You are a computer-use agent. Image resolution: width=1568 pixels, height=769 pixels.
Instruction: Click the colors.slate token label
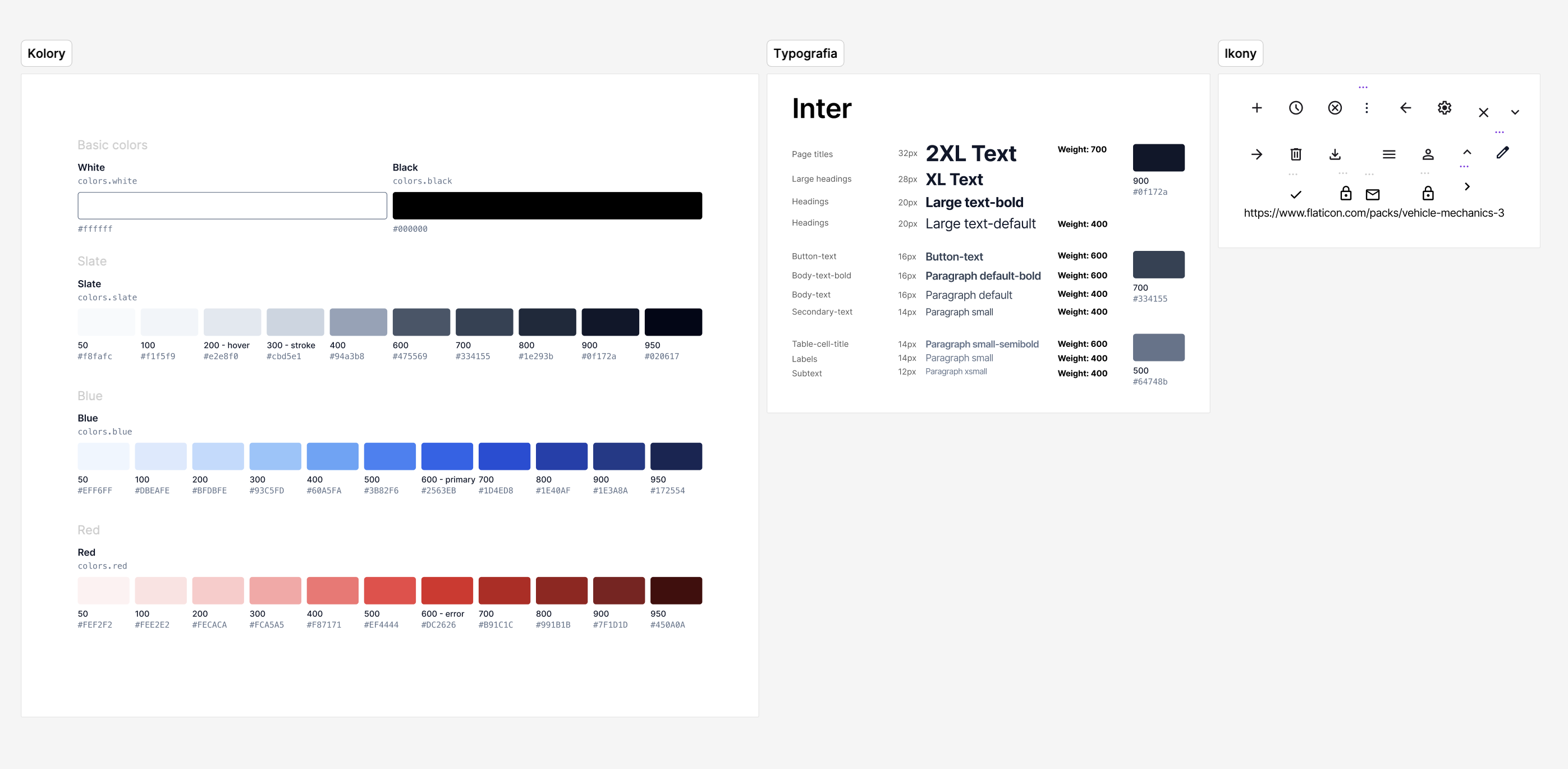pos(107,297)
